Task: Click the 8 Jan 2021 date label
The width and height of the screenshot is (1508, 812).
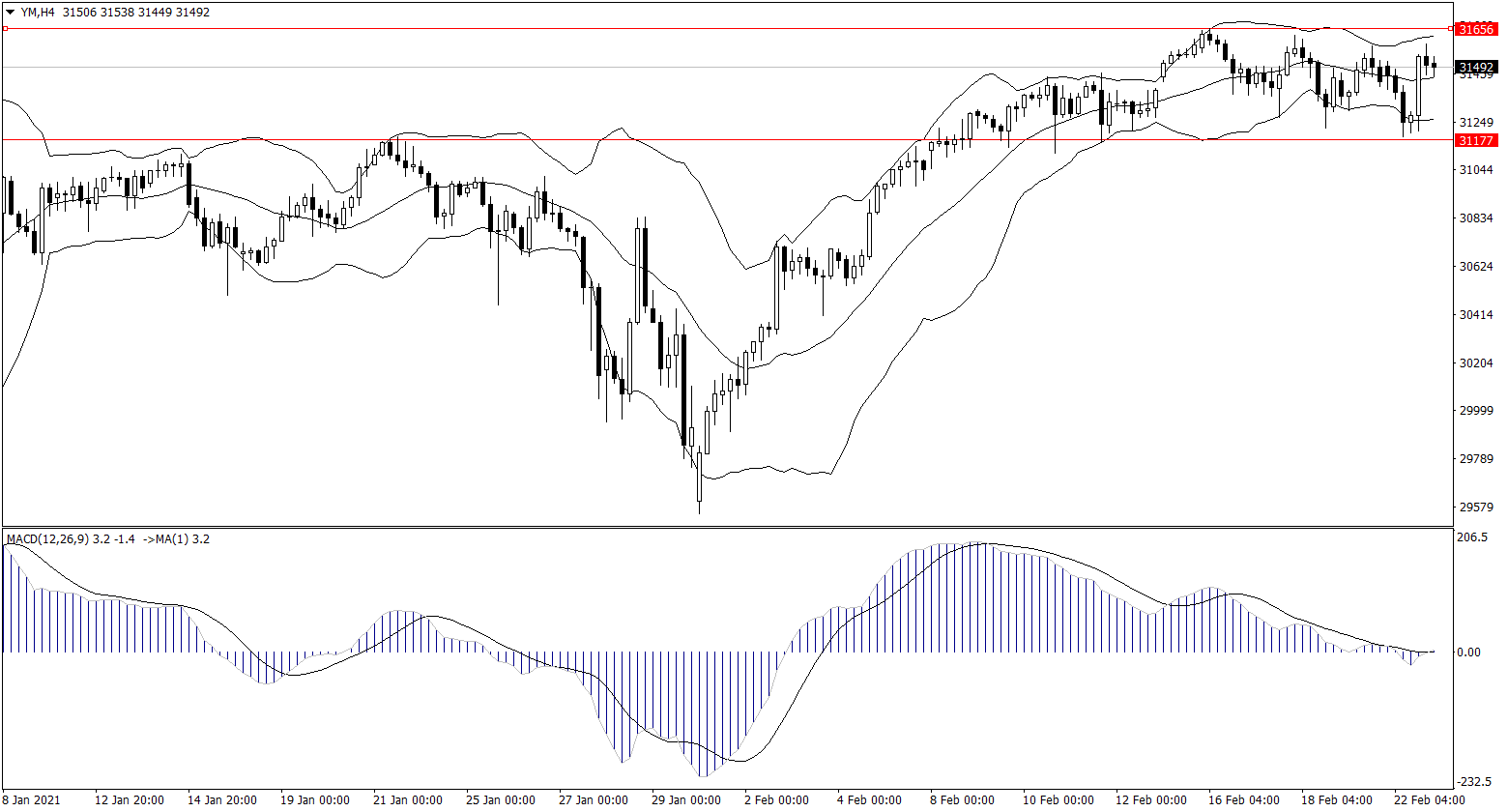Action: pos(32,799)
